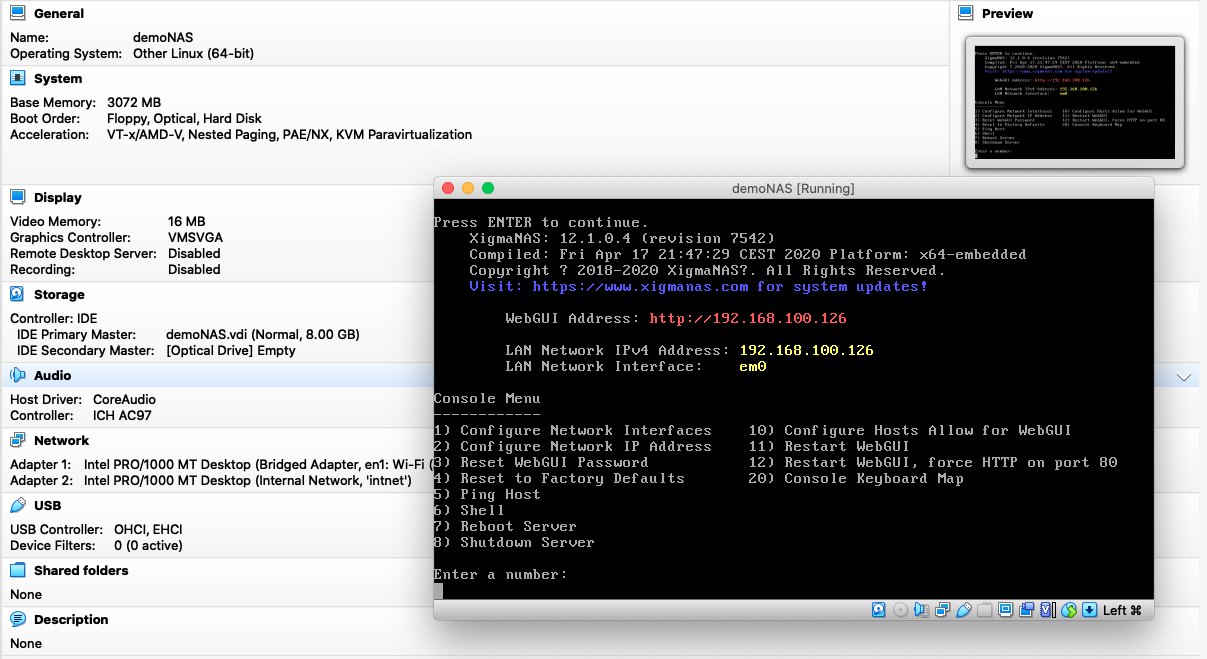Image resolution: width=1207 pixels, height=659 pixels.
Task: Click the Display section monitor icon
Action: click(18, 197)
